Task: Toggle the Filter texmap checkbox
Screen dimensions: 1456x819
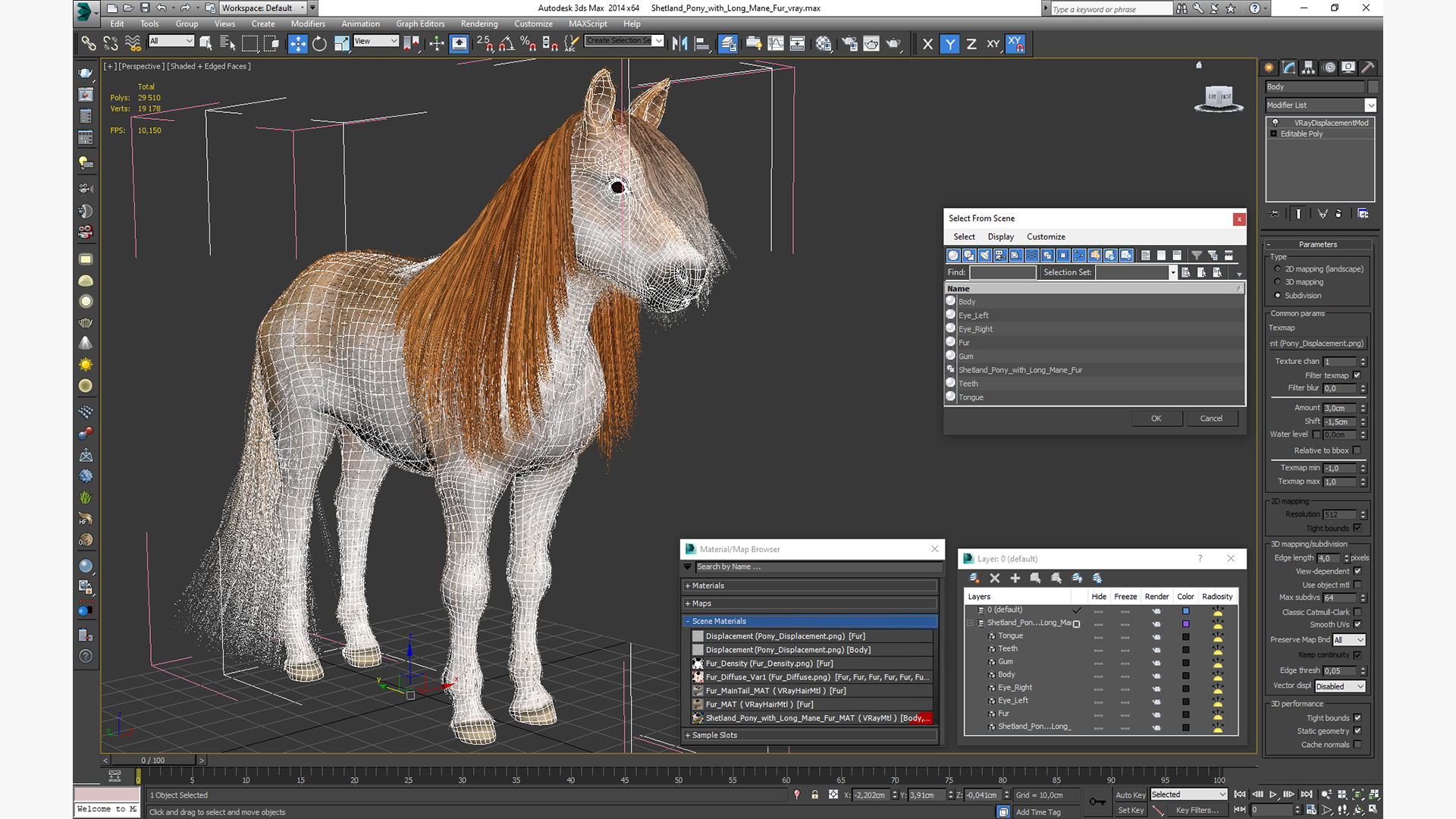Action: tap(1357, 375)
